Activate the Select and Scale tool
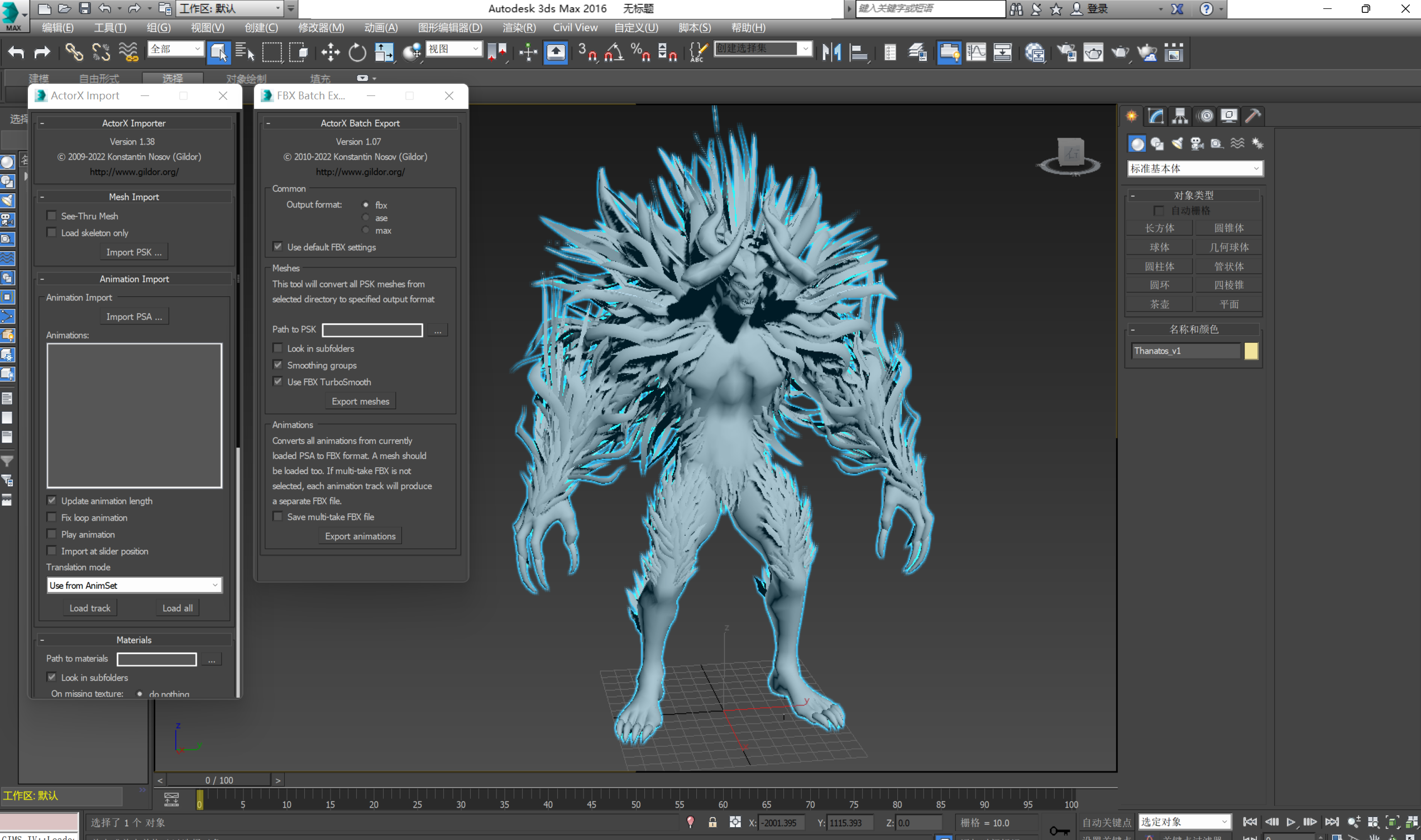Screen dimensions: 1421x840 384,52
